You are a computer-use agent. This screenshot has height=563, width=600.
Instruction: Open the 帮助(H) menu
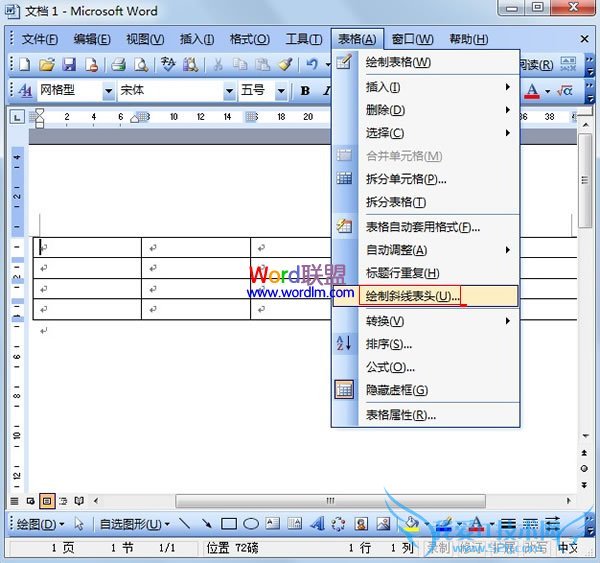click(x=469, y=39)
